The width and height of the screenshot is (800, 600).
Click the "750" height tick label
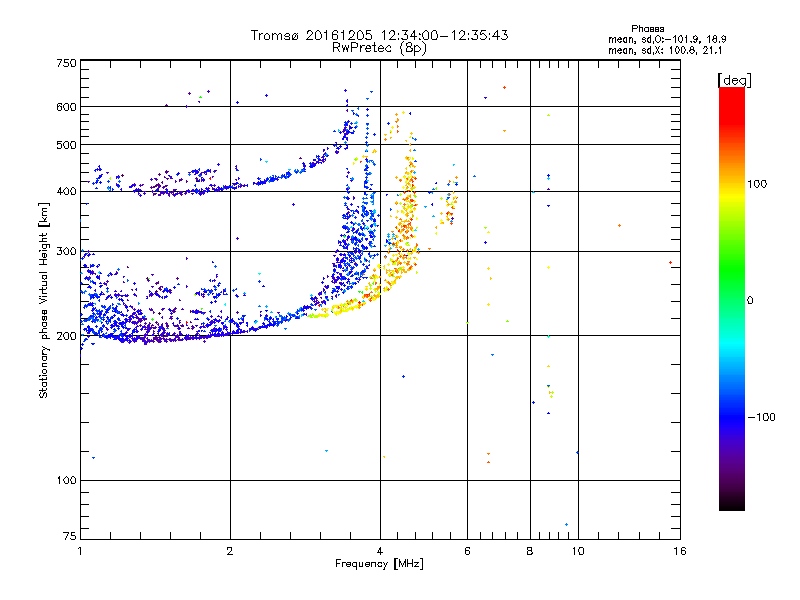pos(66,63)
